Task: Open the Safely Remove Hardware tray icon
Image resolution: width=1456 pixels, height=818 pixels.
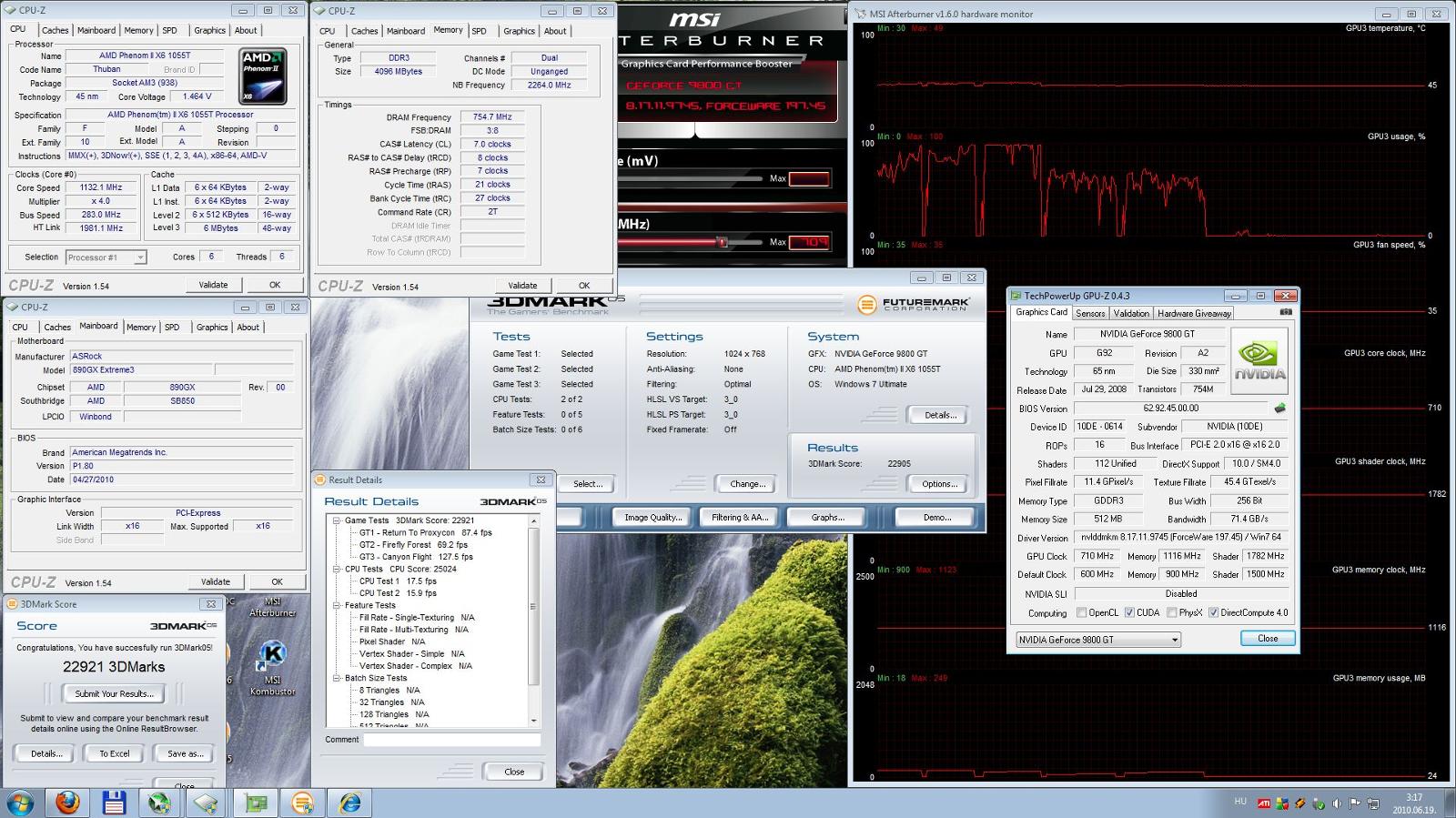Action: pyautogui.click(x=1319, y=803)
